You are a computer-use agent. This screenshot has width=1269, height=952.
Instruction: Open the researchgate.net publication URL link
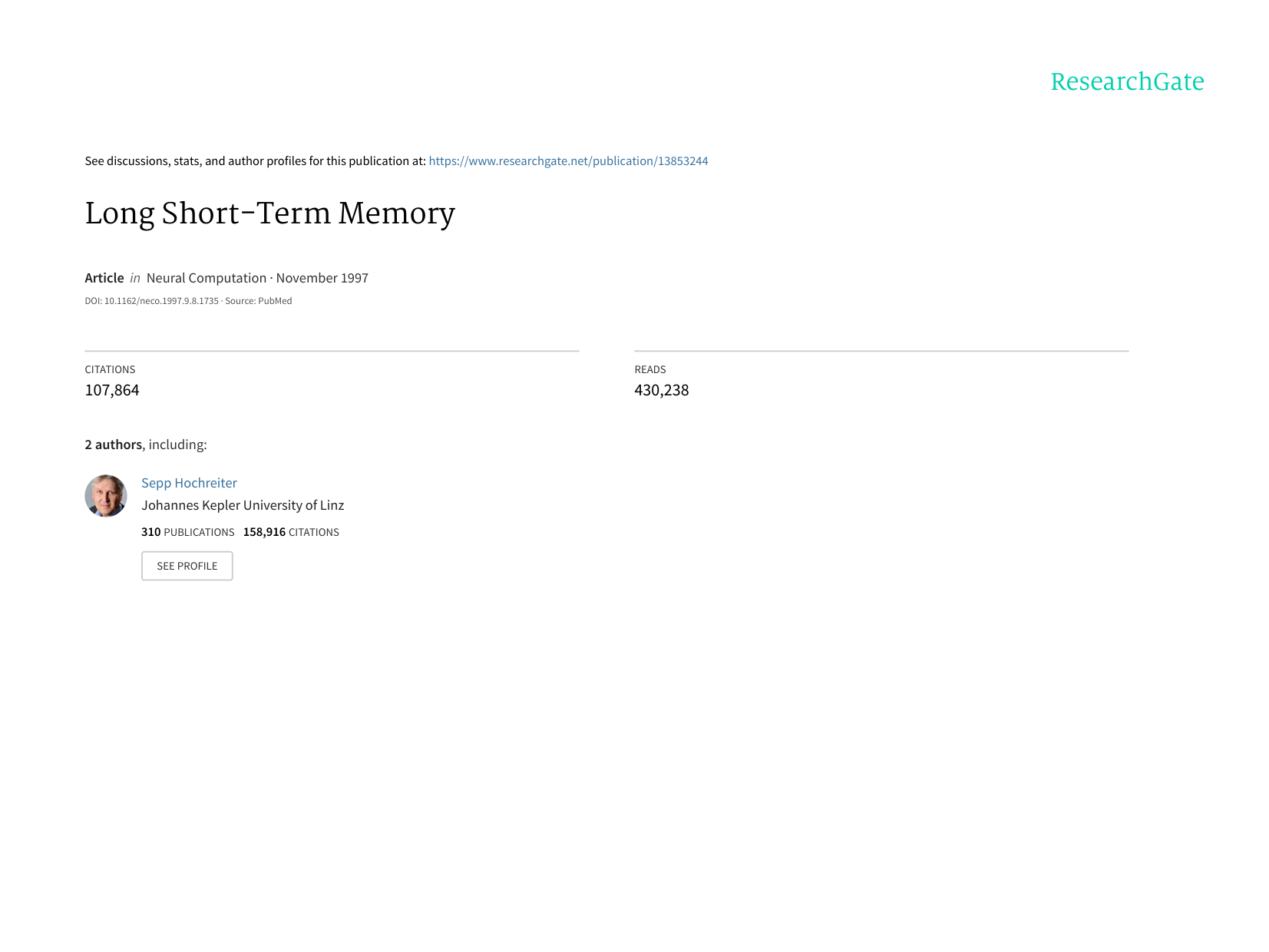coord(568,161)
